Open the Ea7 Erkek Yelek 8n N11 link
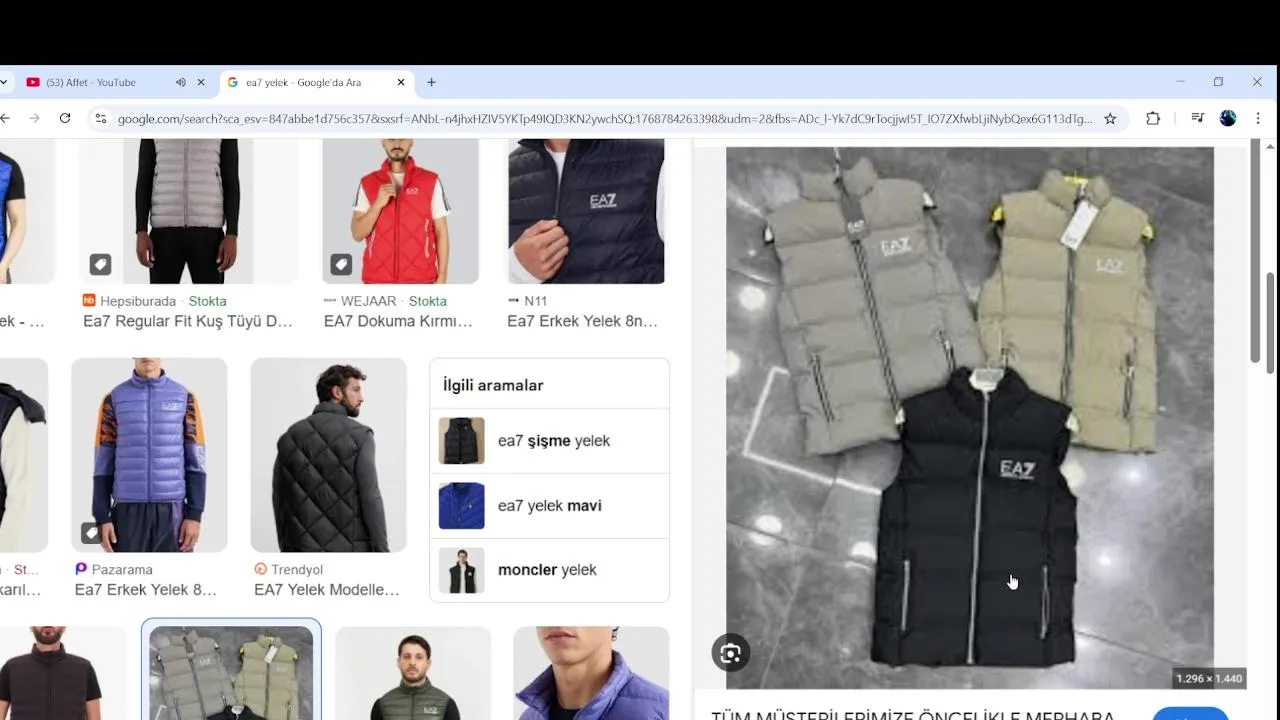Screen dimensions: 1280x720 click(583, 321)
